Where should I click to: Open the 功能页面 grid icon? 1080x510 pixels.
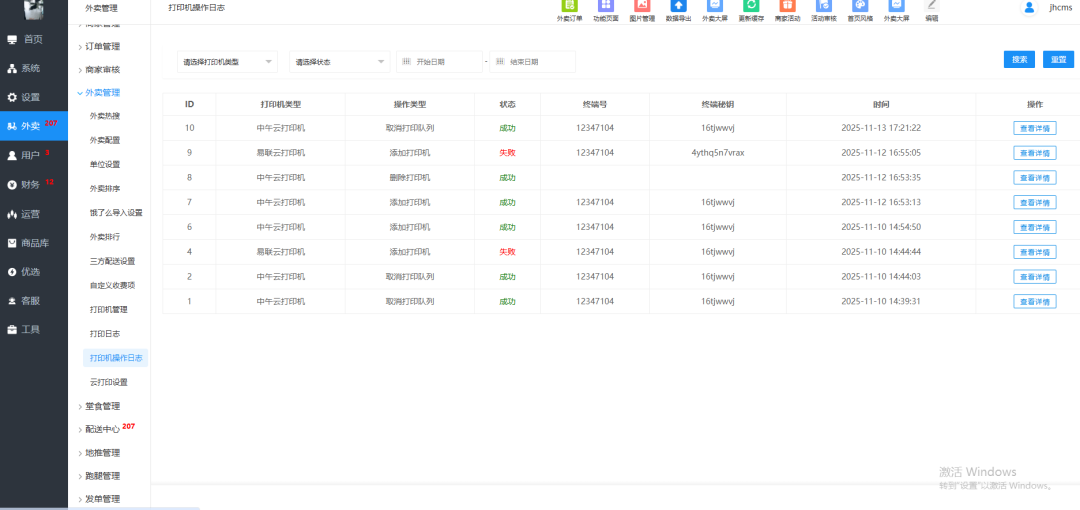[605, 8]
